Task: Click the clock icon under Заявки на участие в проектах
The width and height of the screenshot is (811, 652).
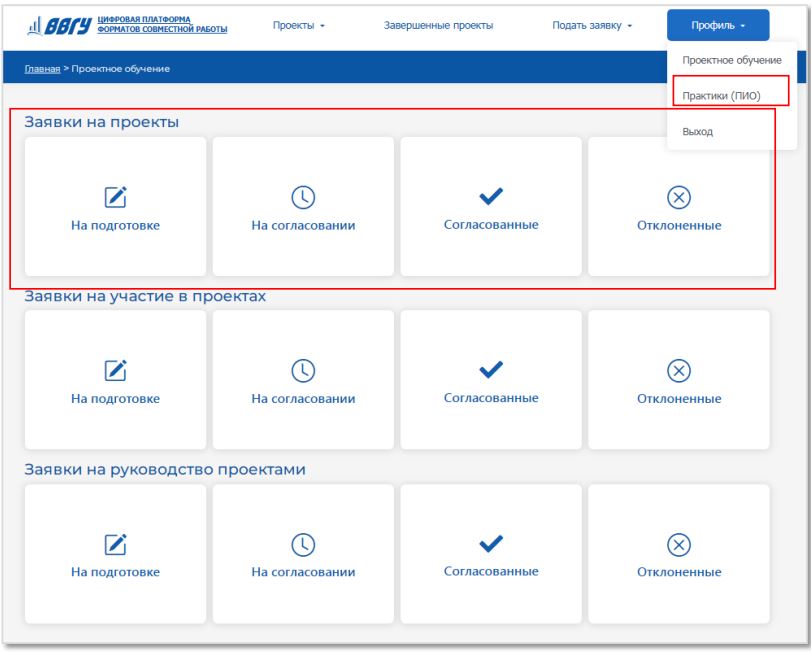Action: 303,371
